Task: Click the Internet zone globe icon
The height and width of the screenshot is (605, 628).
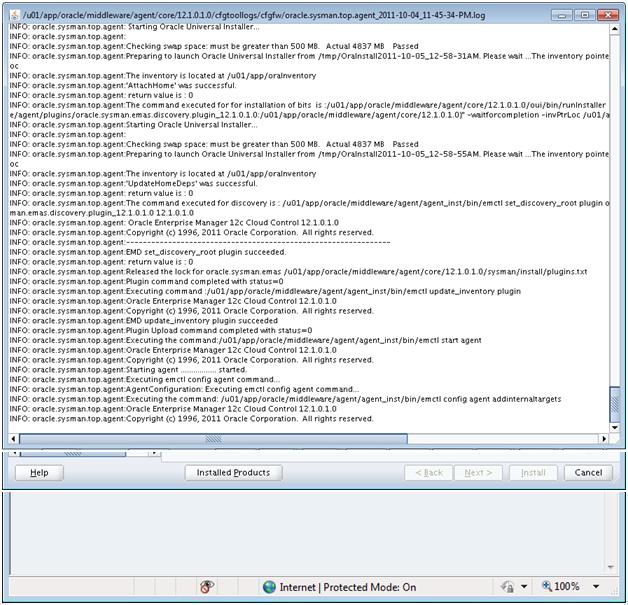Action: coord(269,587)
